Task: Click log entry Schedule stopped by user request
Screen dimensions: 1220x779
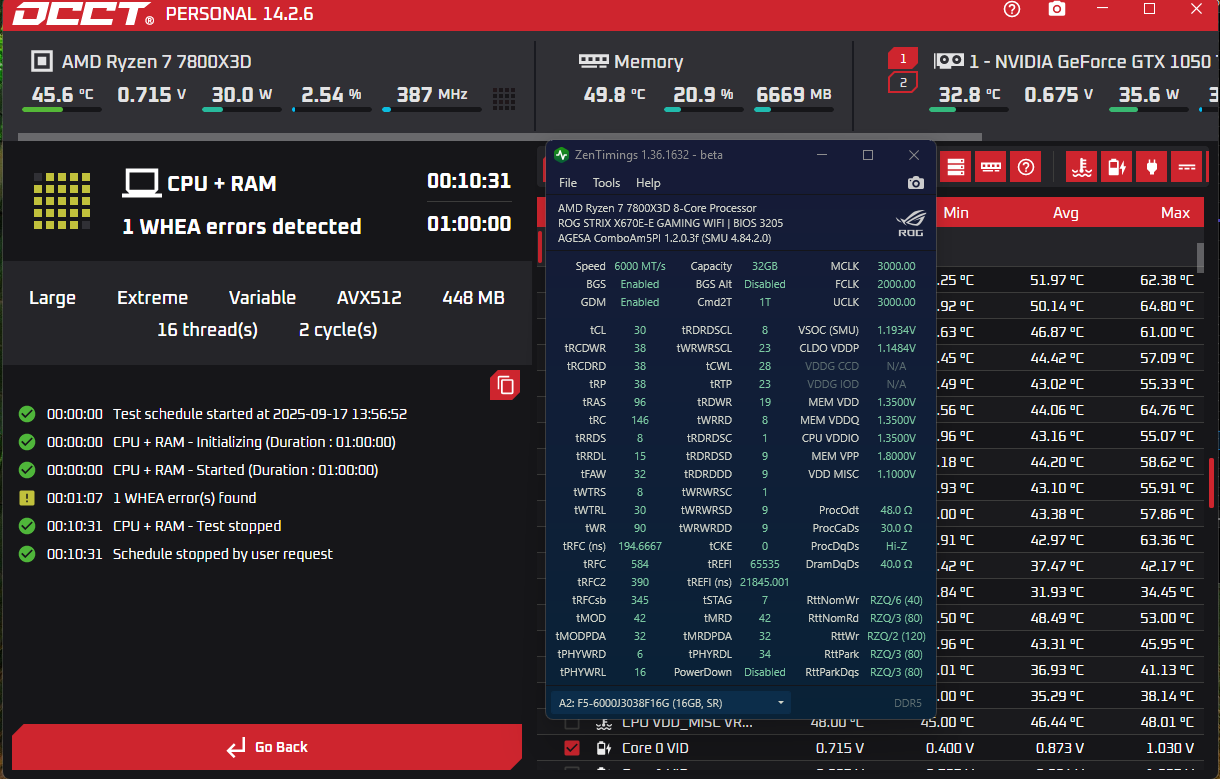Action: click(x=223, y=554)
